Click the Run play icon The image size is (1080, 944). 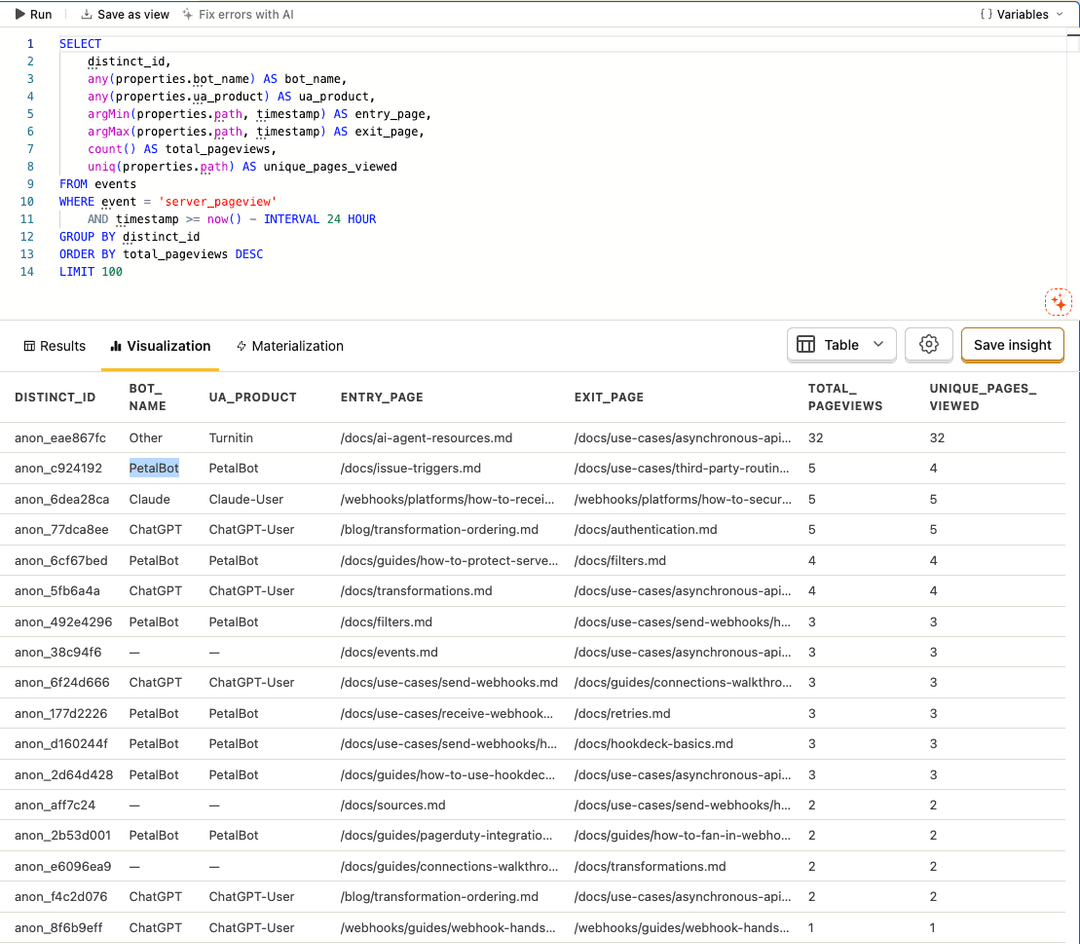point(20,14)
